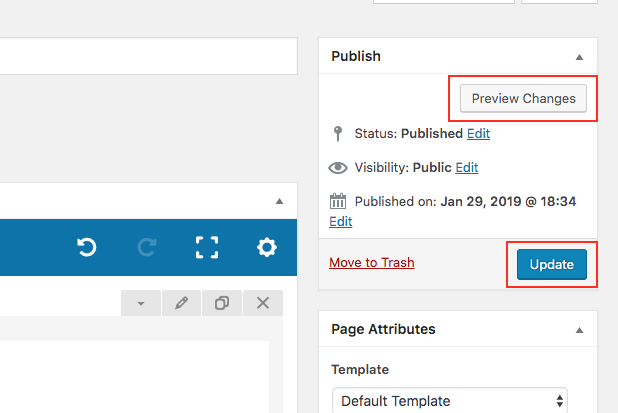The height and width of the screenshot is (413, 618).
Task: Collapse the Publish panel
Action: (579, 57)
